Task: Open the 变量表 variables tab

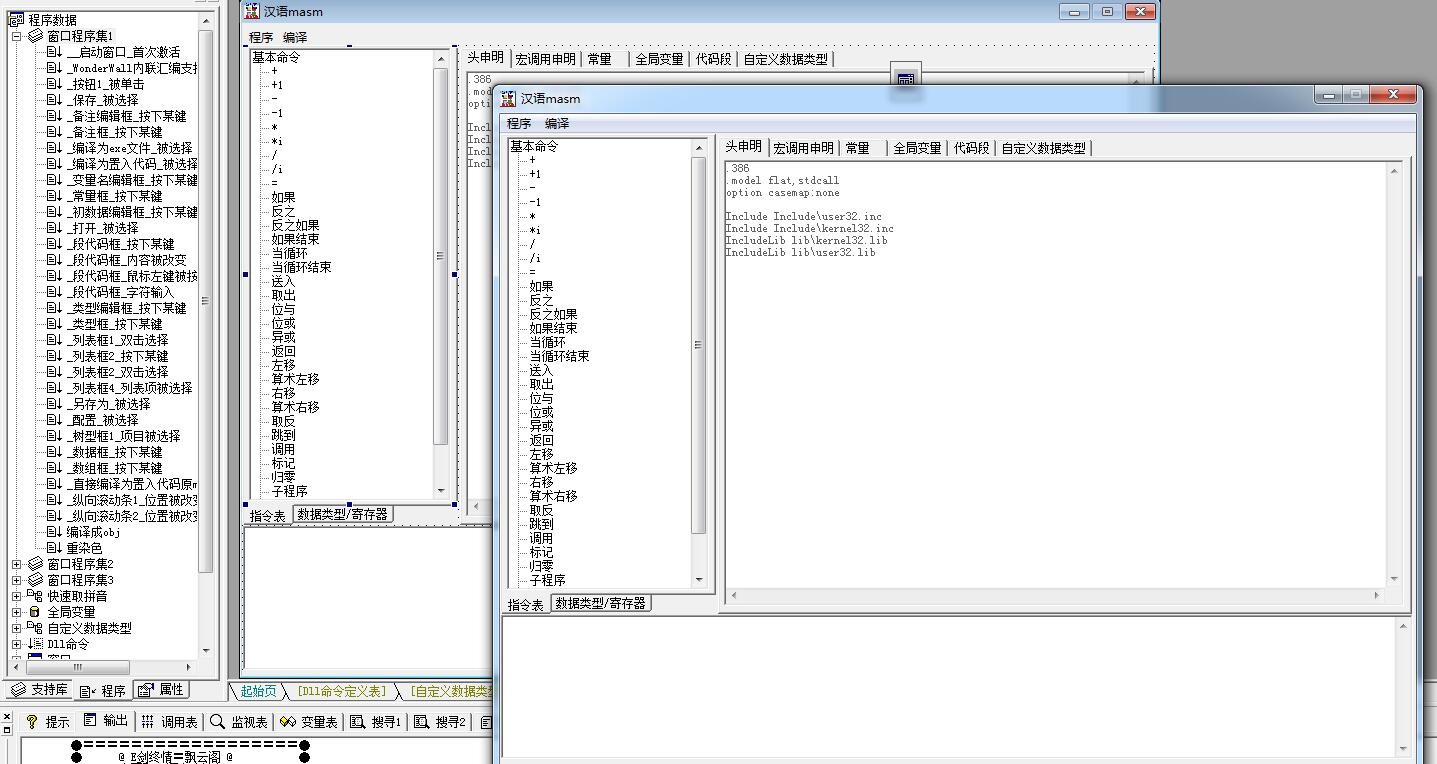Action: [x=288, y=721]
